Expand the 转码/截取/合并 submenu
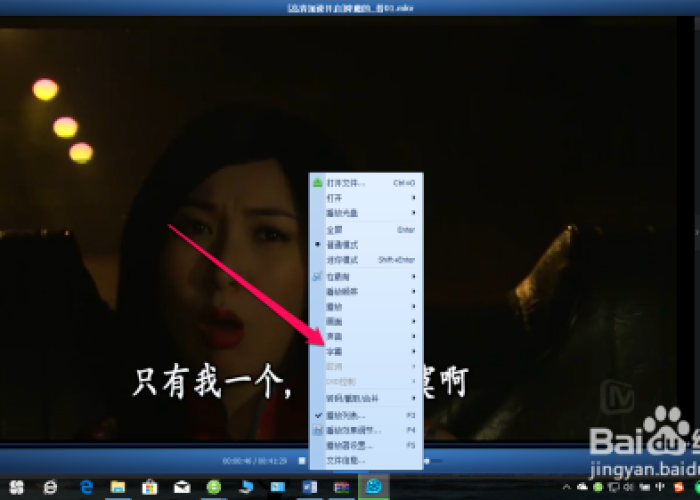The image size is (700, 500). [x=366, y=398]
